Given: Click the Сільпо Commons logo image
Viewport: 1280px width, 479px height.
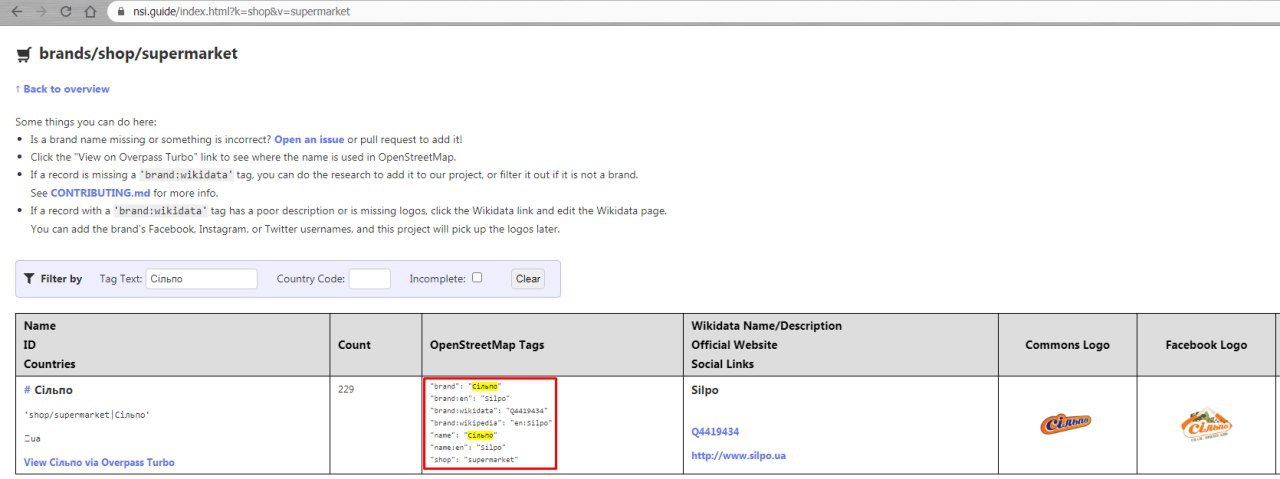Looking at the screenshot, I should pos(1066,424).
